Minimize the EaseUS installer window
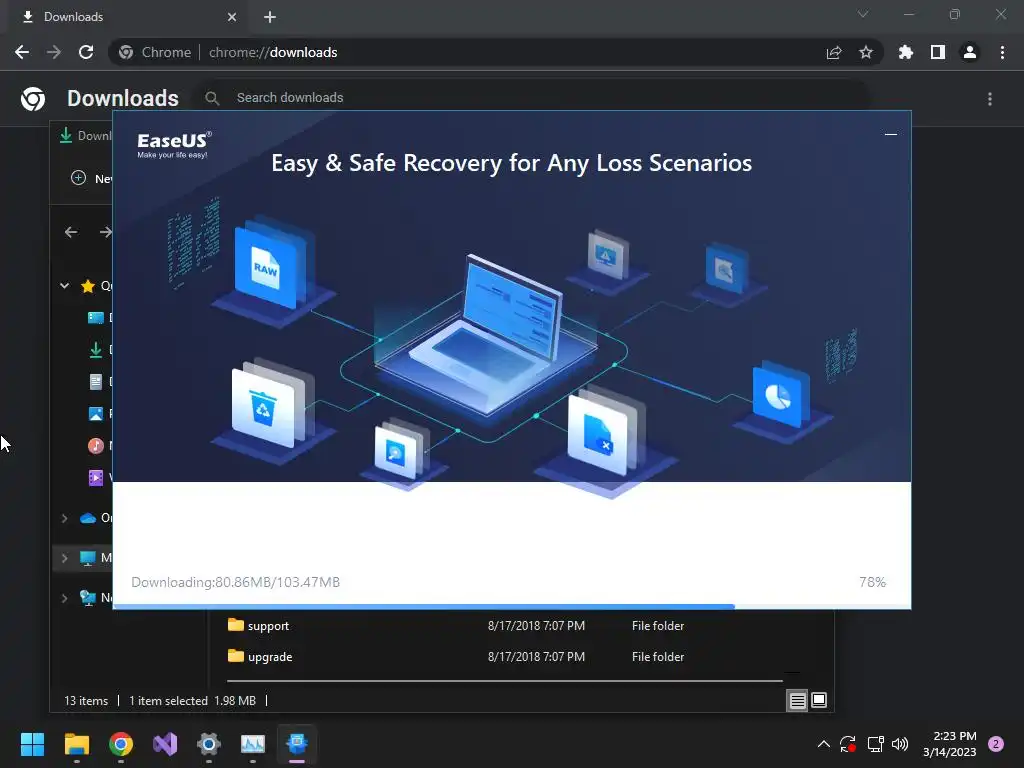Viewport: 1024px width, 768px height. (890, 135)
